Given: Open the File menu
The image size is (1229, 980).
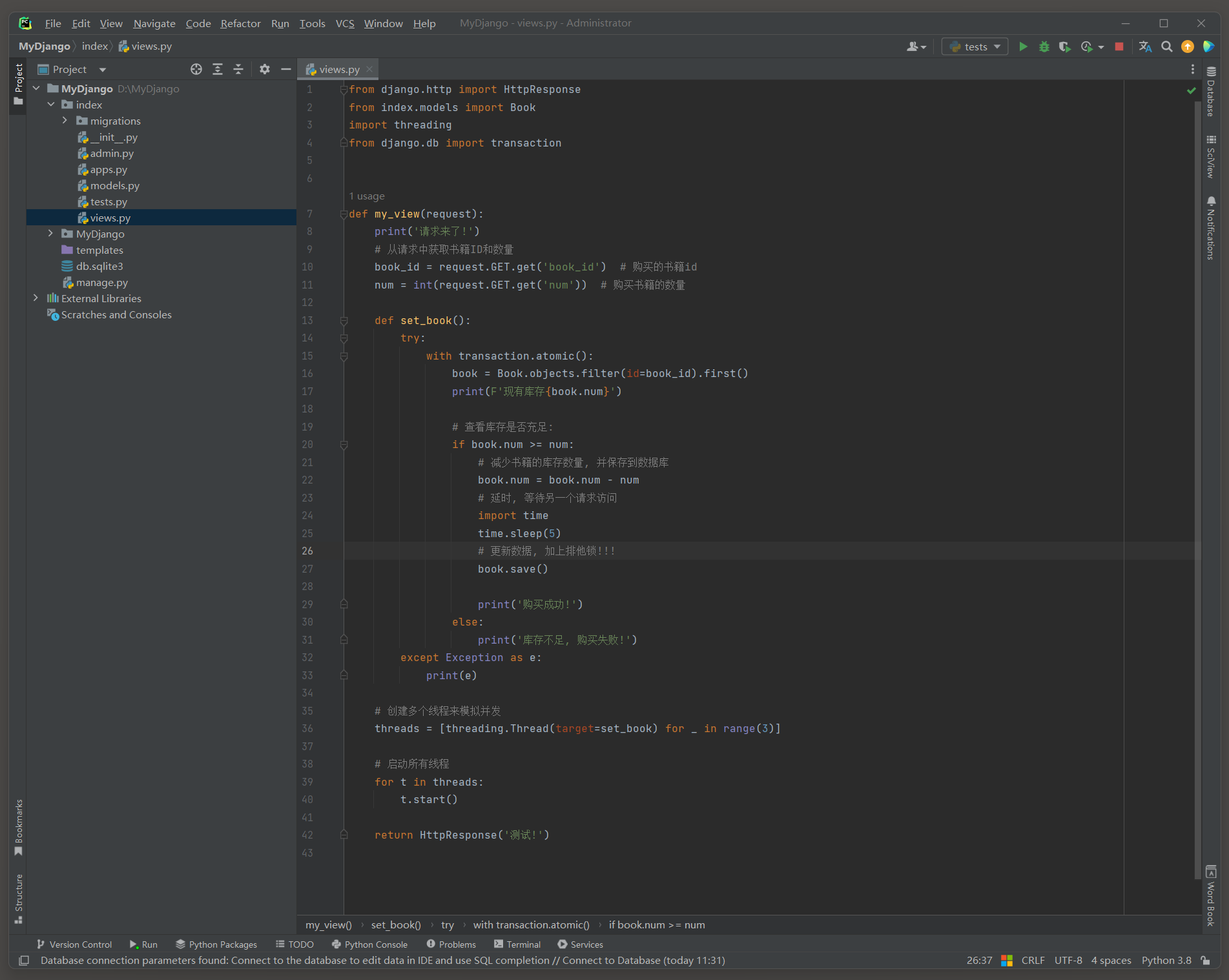Looking at the screenshot, I should point(53,23).
